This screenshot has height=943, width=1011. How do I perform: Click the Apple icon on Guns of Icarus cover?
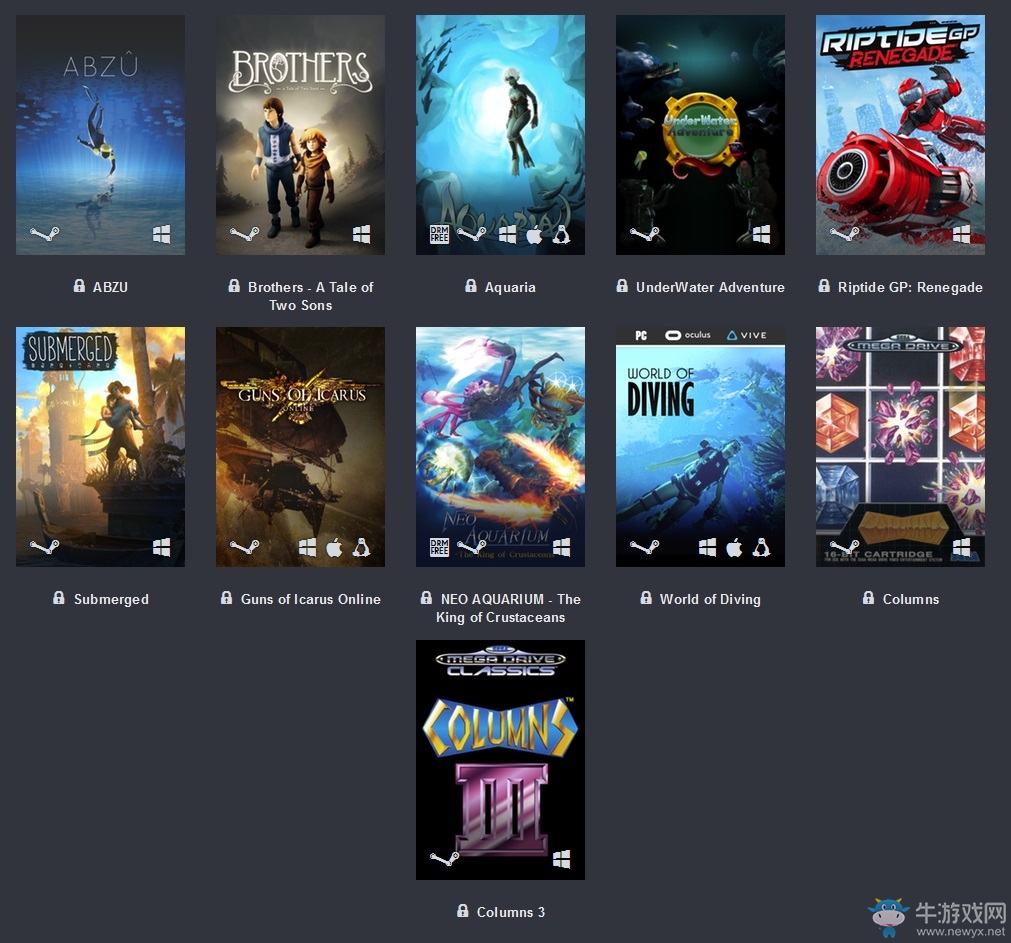334,548
